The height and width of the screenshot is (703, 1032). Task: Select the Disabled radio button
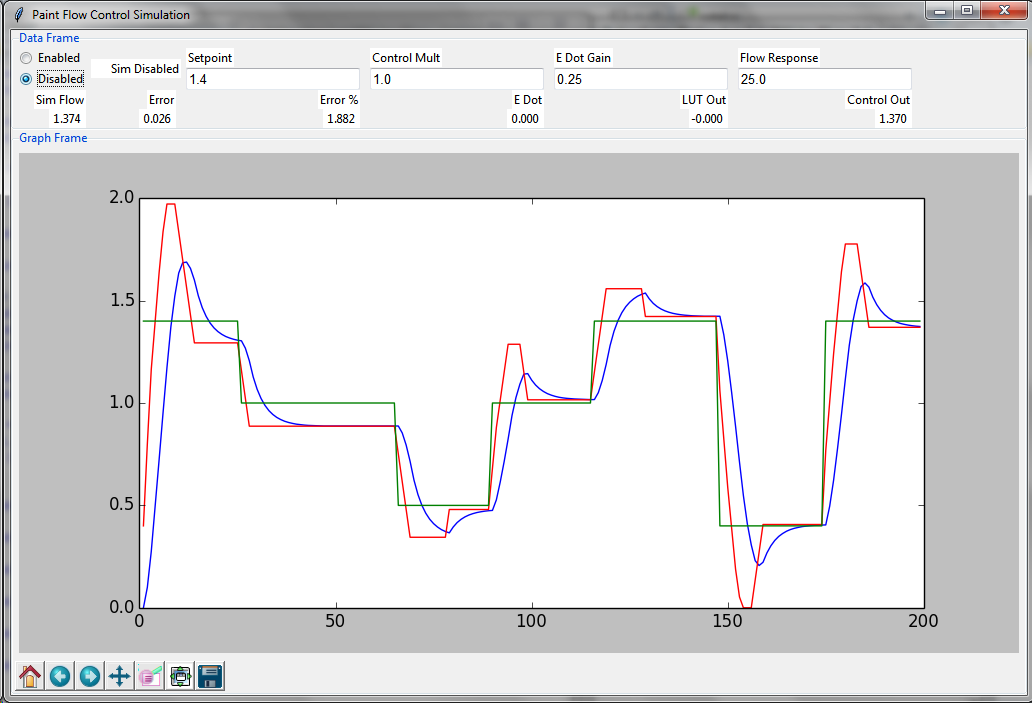click(x=26, y=79)
